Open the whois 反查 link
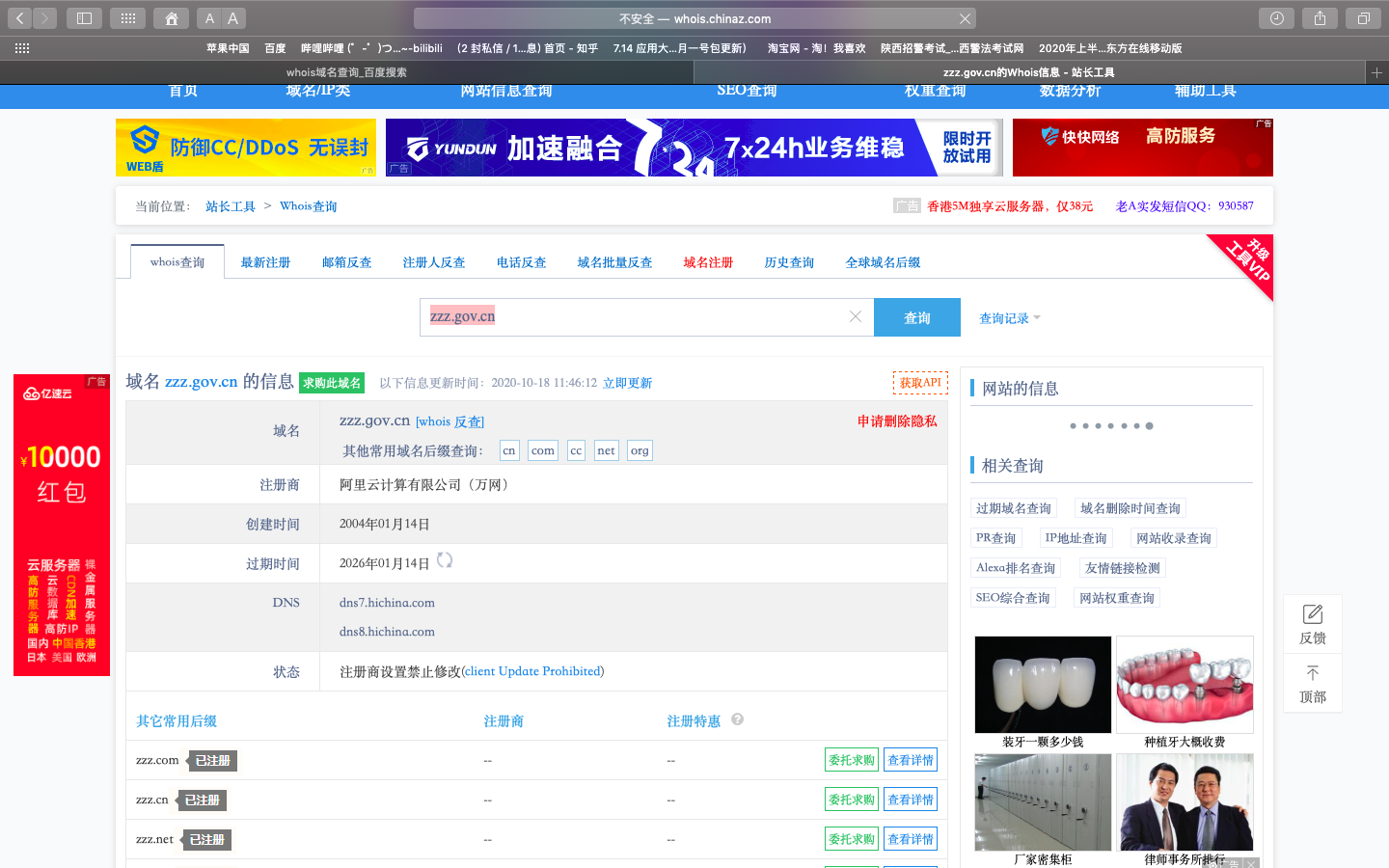Viewport: 1389px width, 868px height. tap(450, 421)
